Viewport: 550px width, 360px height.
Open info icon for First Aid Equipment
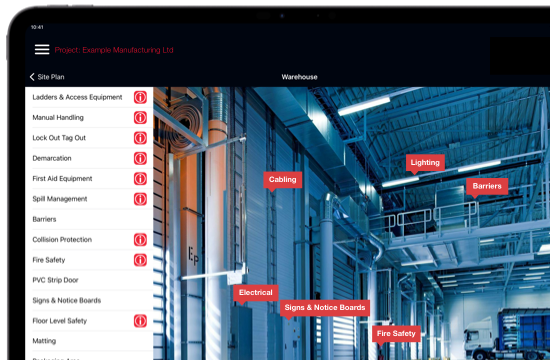coord(140,179)
